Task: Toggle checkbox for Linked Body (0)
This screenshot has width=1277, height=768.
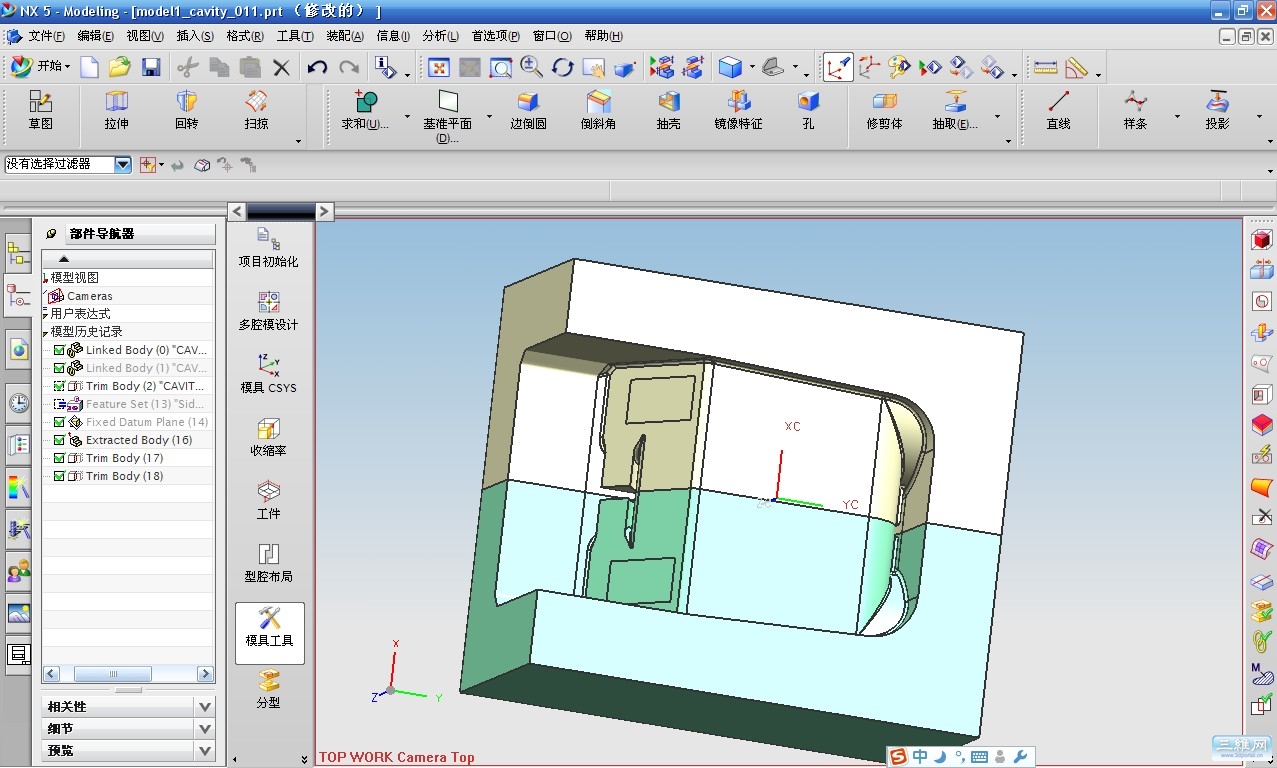Action: (59, 350)
